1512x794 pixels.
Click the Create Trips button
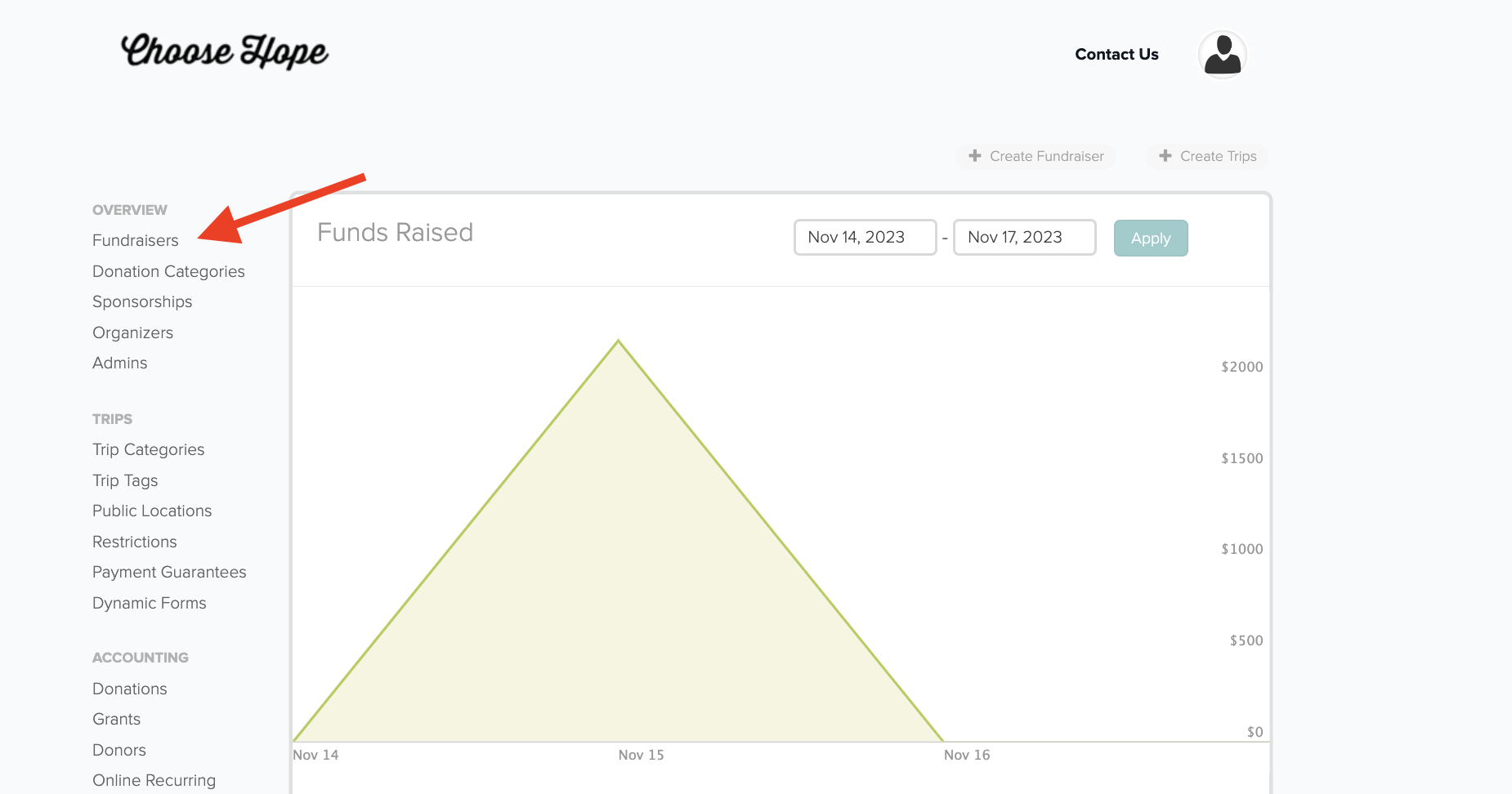[x=1207, y=156]
